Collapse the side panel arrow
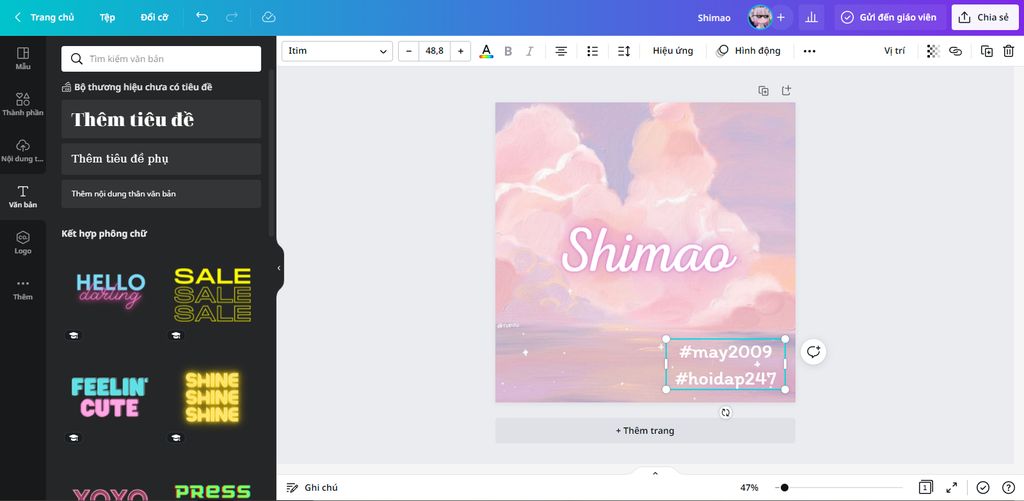Viewport: 1024px width, 501px height. pyautogui.click(x=279, y=268)
